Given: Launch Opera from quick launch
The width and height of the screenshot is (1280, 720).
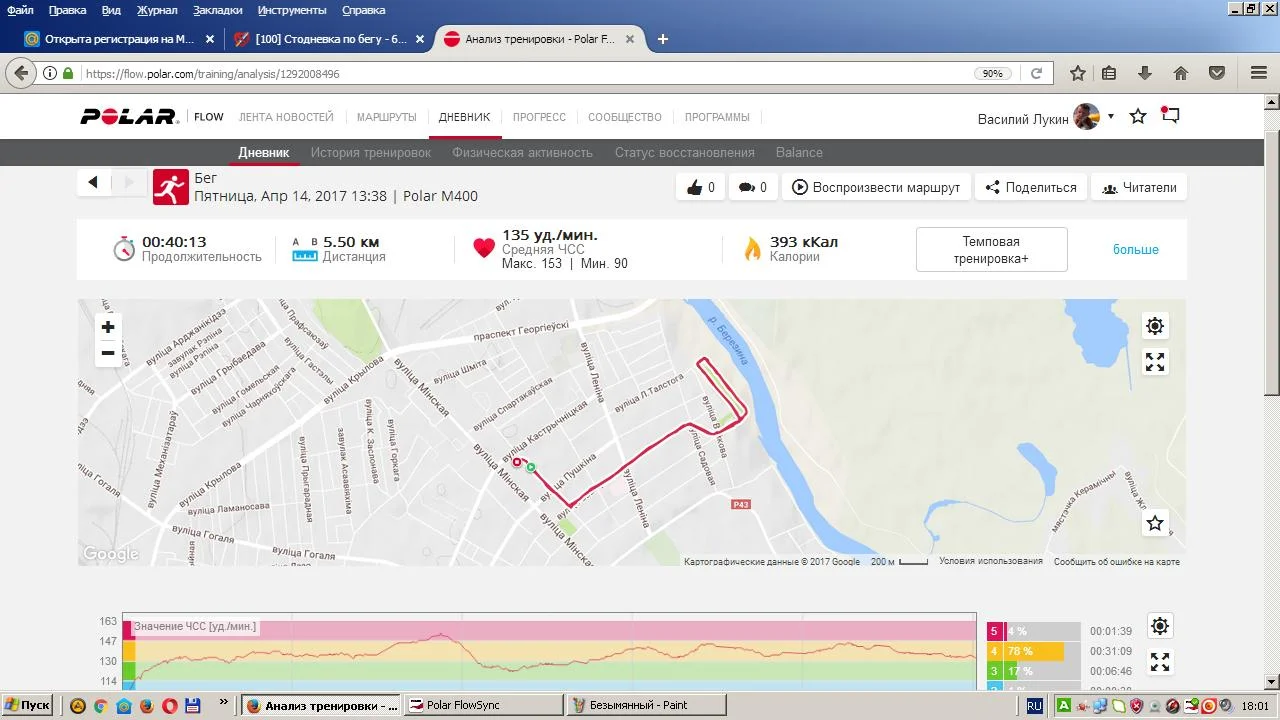Looking at the screenshot, I should (x=170, y=705).
